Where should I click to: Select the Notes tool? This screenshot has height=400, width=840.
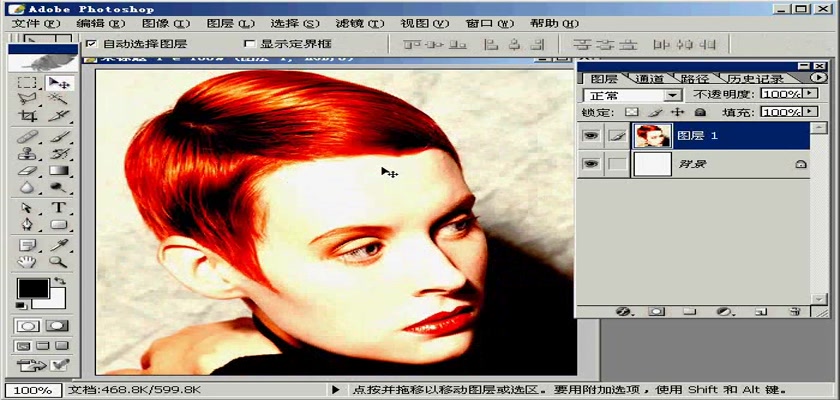point(27,245)
